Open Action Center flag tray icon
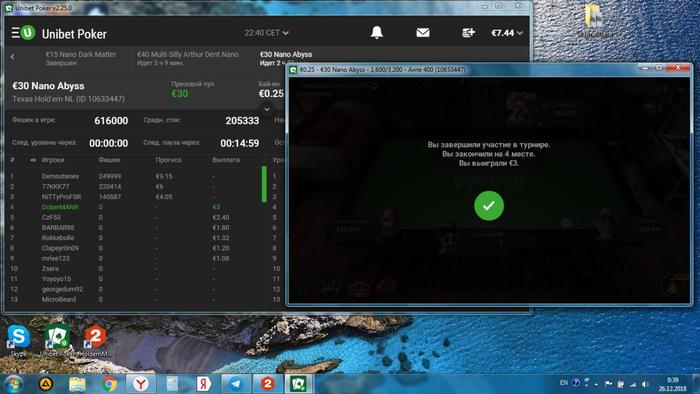This screenshot has height=394, width=700. tap(608, 383)
